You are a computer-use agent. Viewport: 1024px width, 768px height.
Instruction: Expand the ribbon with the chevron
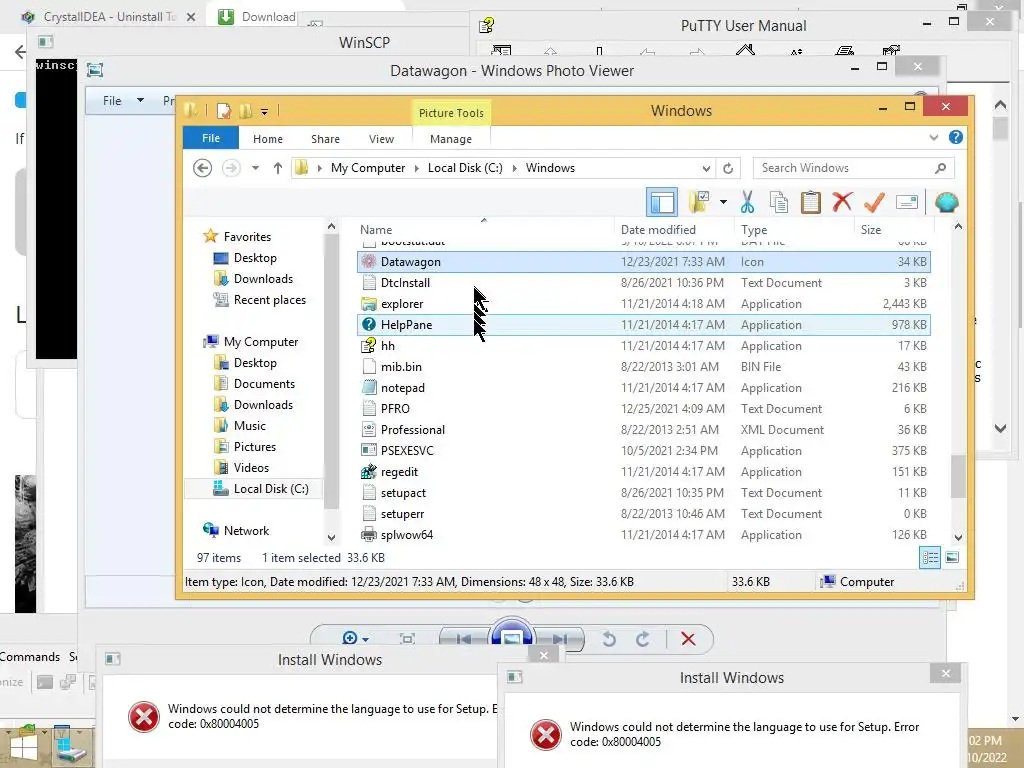point(933,138)
